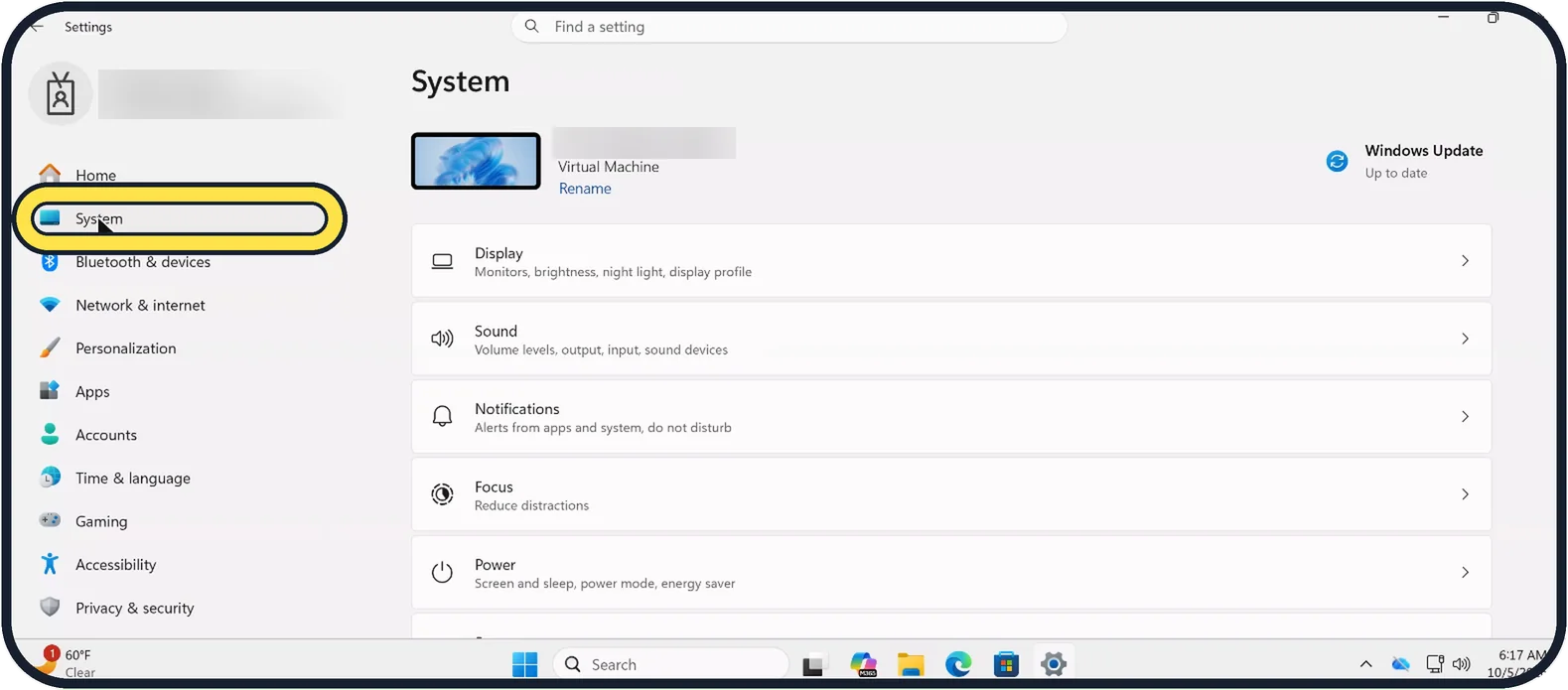Open Power settings using its chevron
The width and height of the screenshot is (1568, 690).
click(x=1465, y=572)
